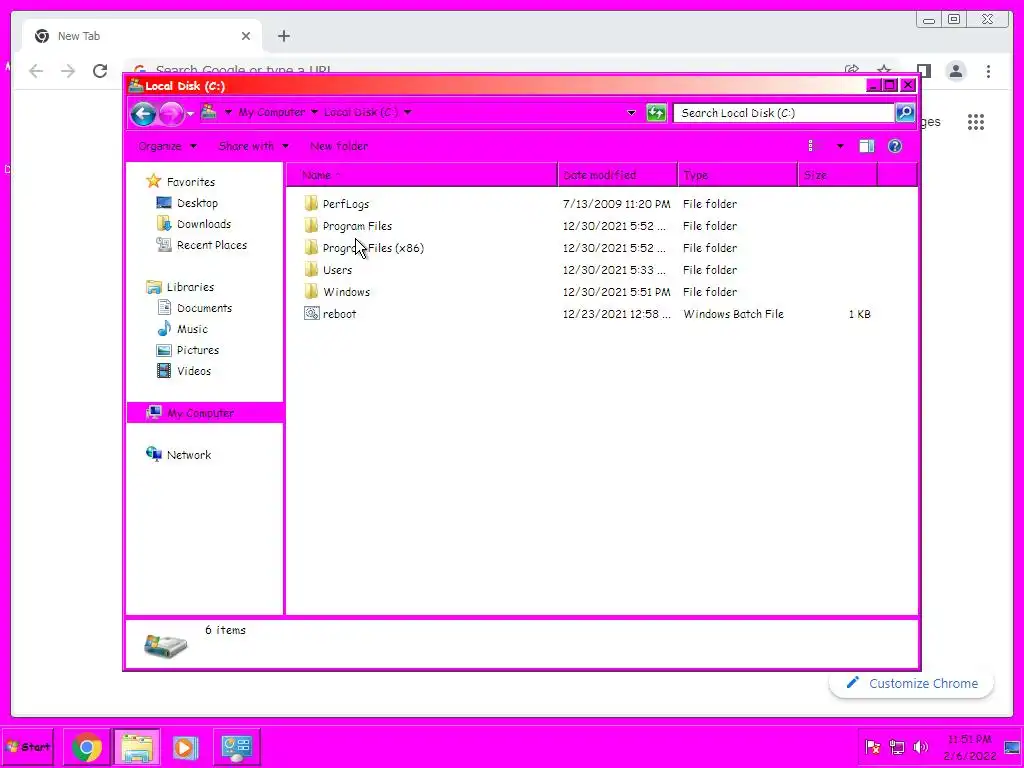Open Windows Media Player from taskbar

185,747
